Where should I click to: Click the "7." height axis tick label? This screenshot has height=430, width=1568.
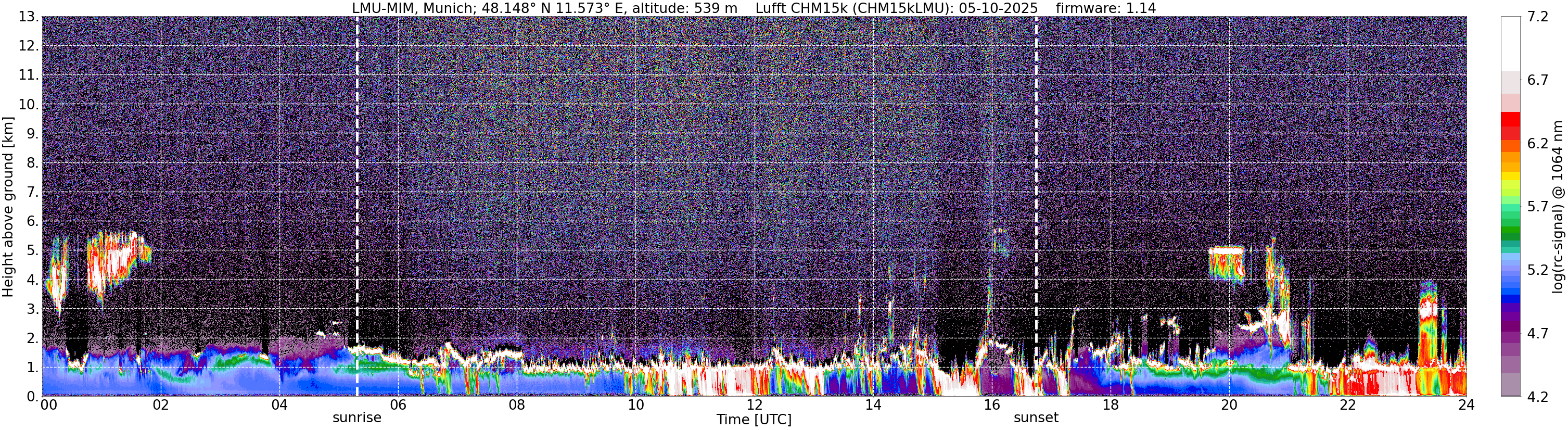(x=33, y=193)
